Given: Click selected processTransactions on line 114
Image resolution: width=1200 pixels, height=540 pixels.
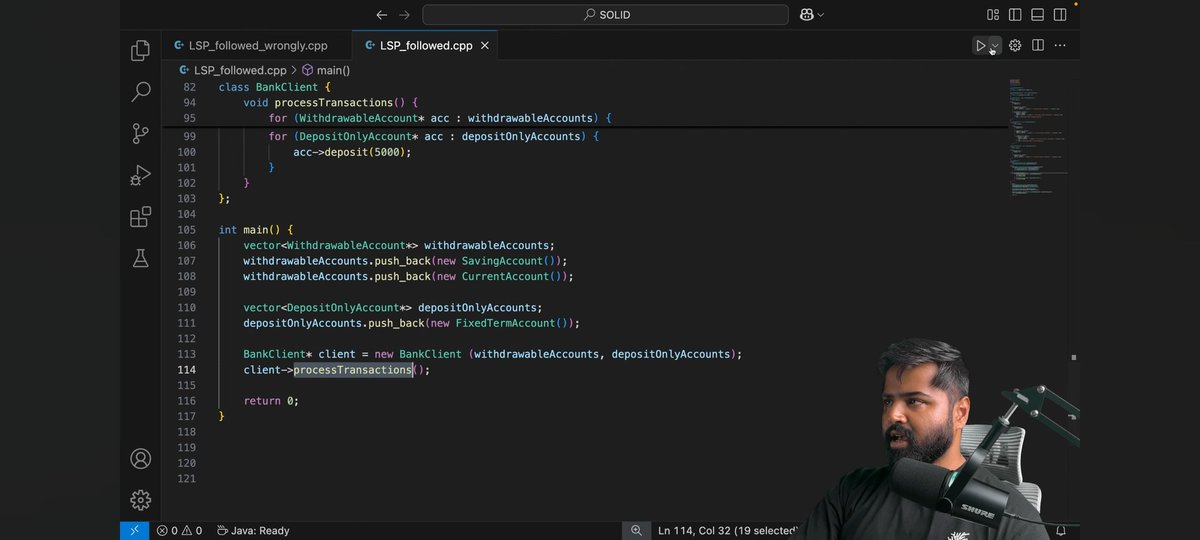Looking at the screenshot, I should coord(353,370).
